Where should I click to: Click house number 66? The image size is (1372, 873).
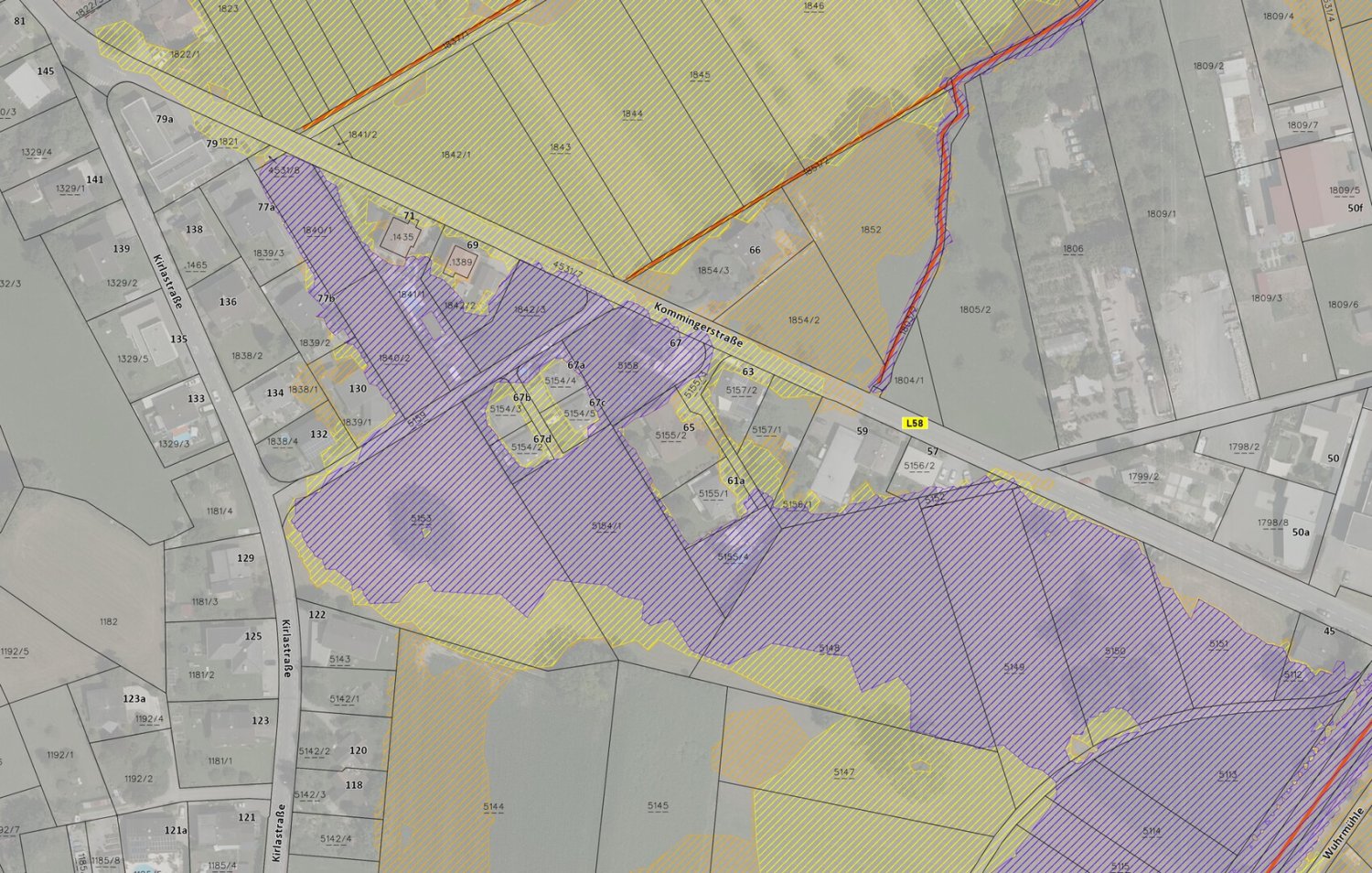click(755, 250)
